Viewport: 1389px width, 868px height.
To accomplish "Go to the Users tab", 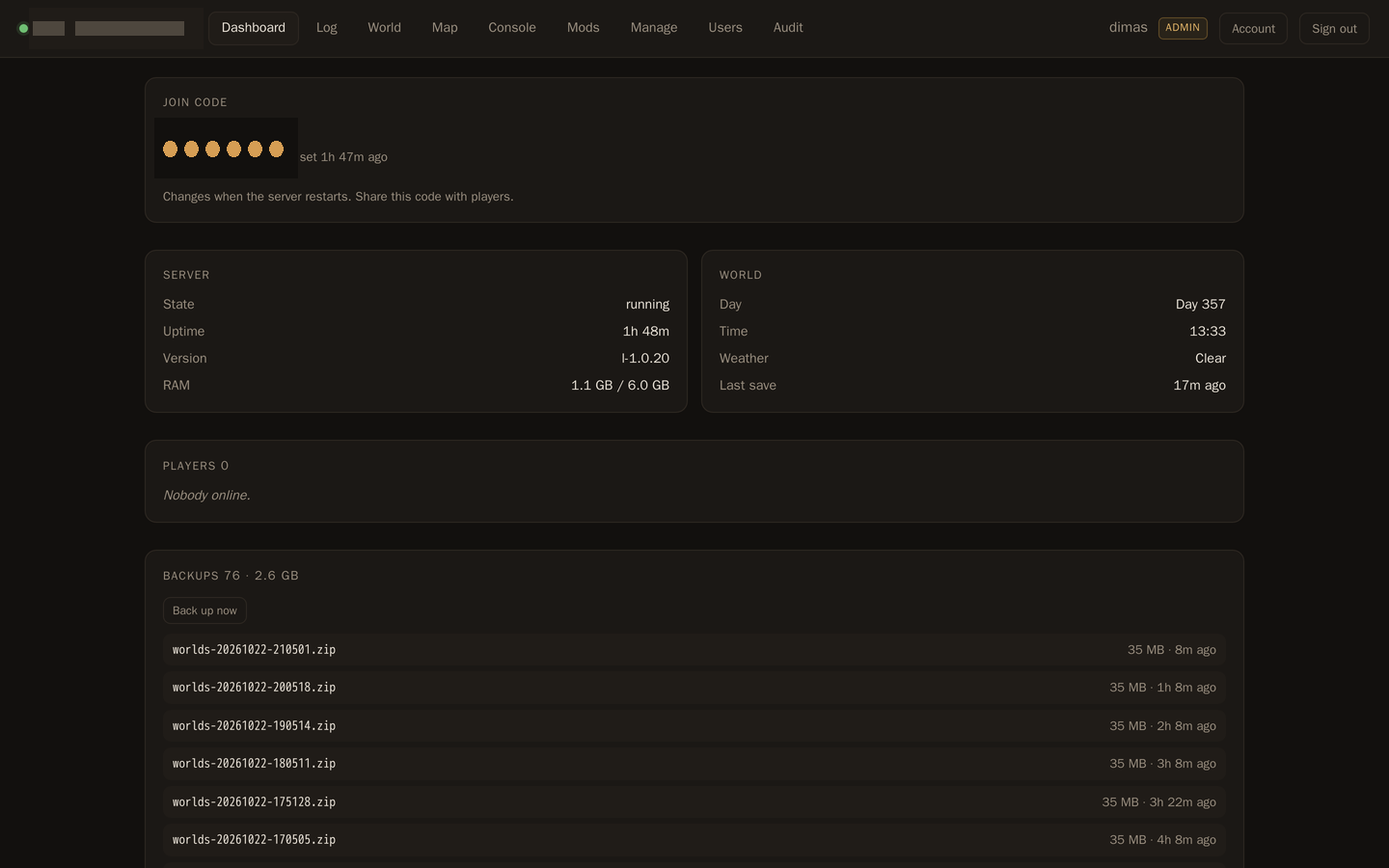I will [x=725, y=28].
